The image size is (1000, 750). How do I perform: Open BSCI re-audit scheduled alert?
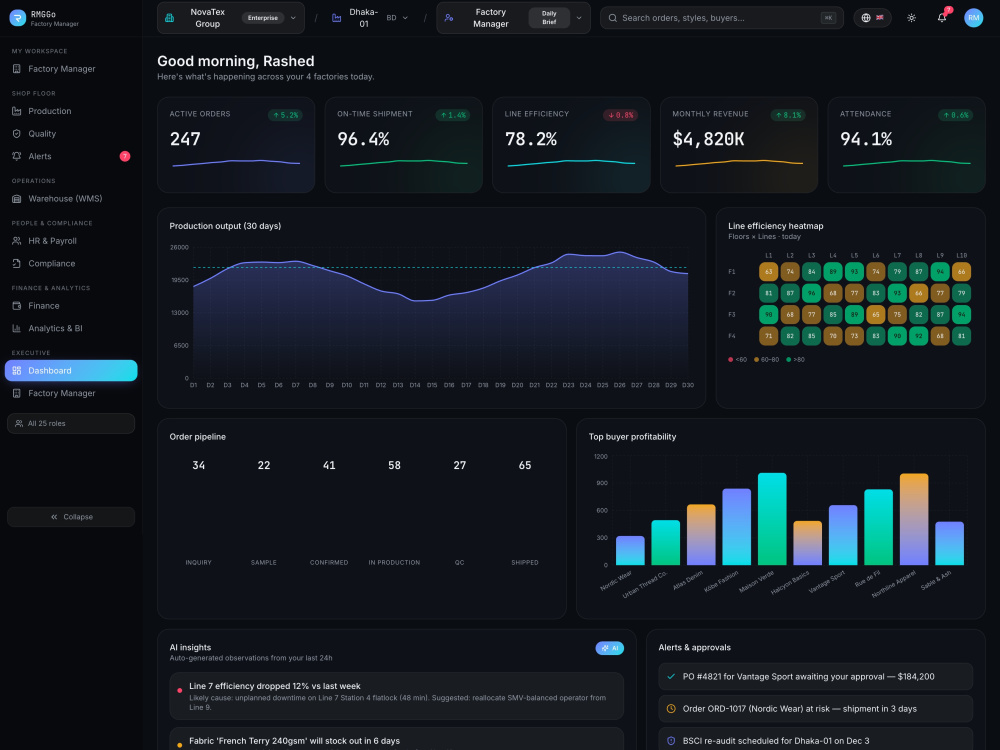816,740
